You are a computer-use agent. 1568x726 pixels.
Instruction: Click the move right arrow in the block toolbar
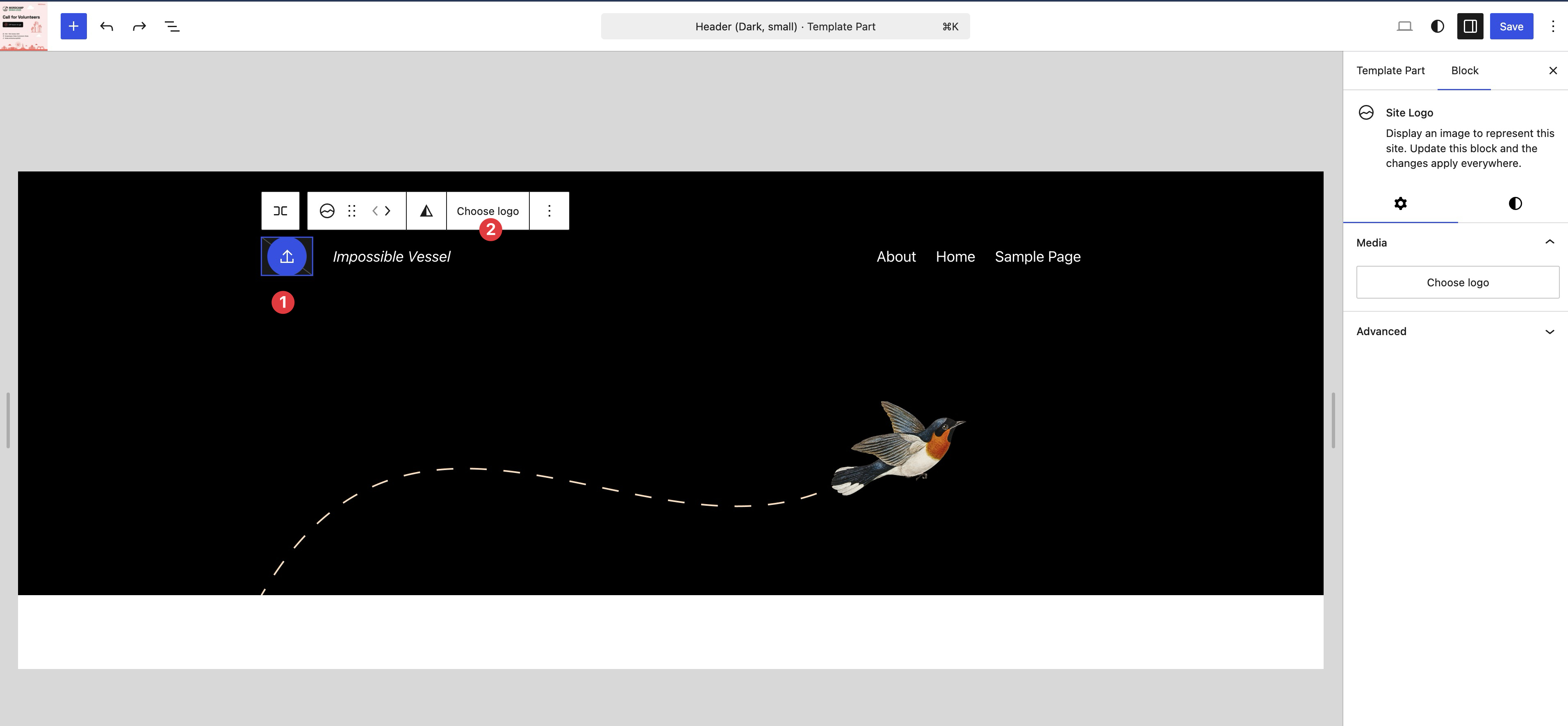(388, 211)
